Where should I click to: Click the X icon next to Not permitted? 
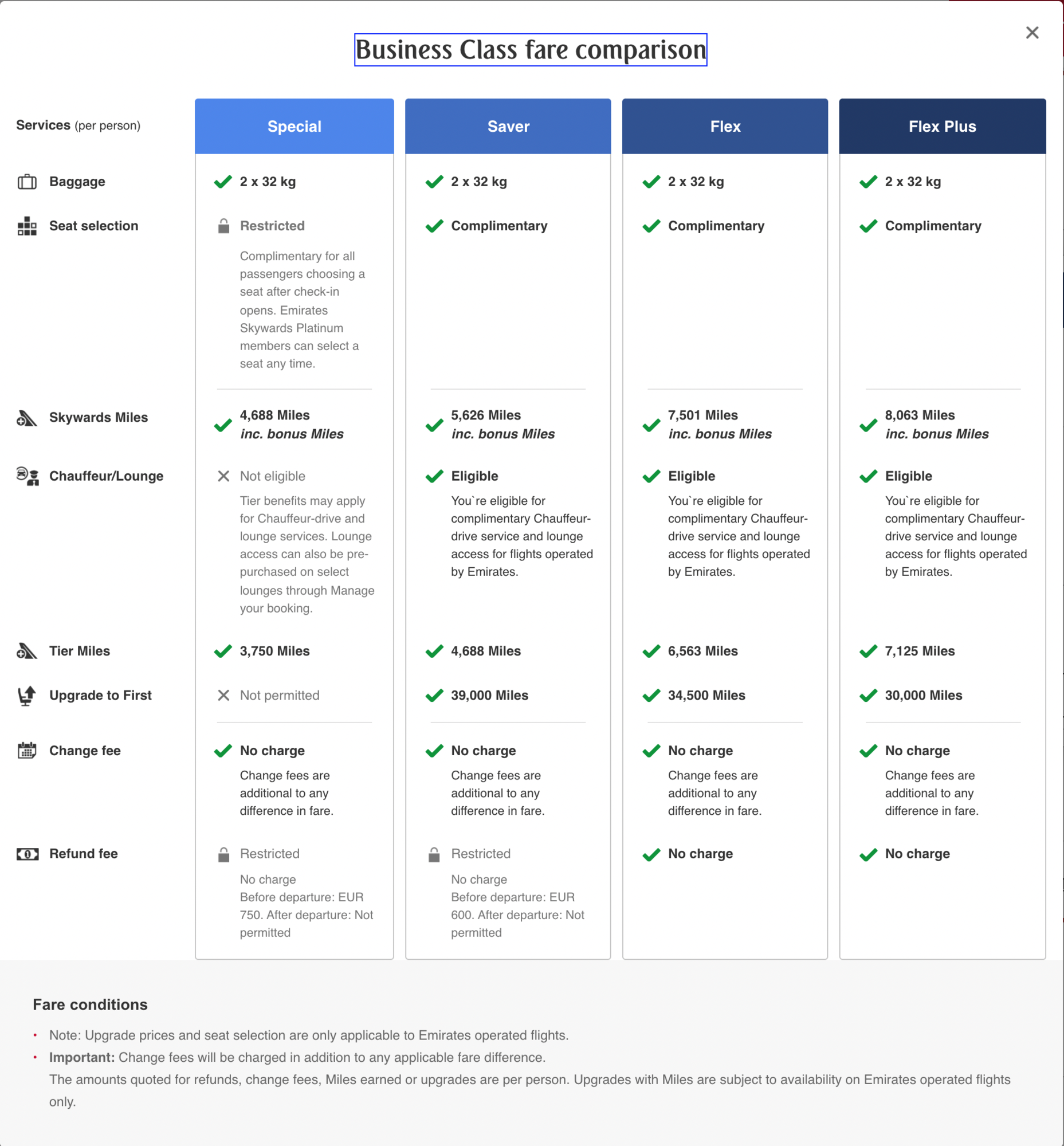[223, 696]
